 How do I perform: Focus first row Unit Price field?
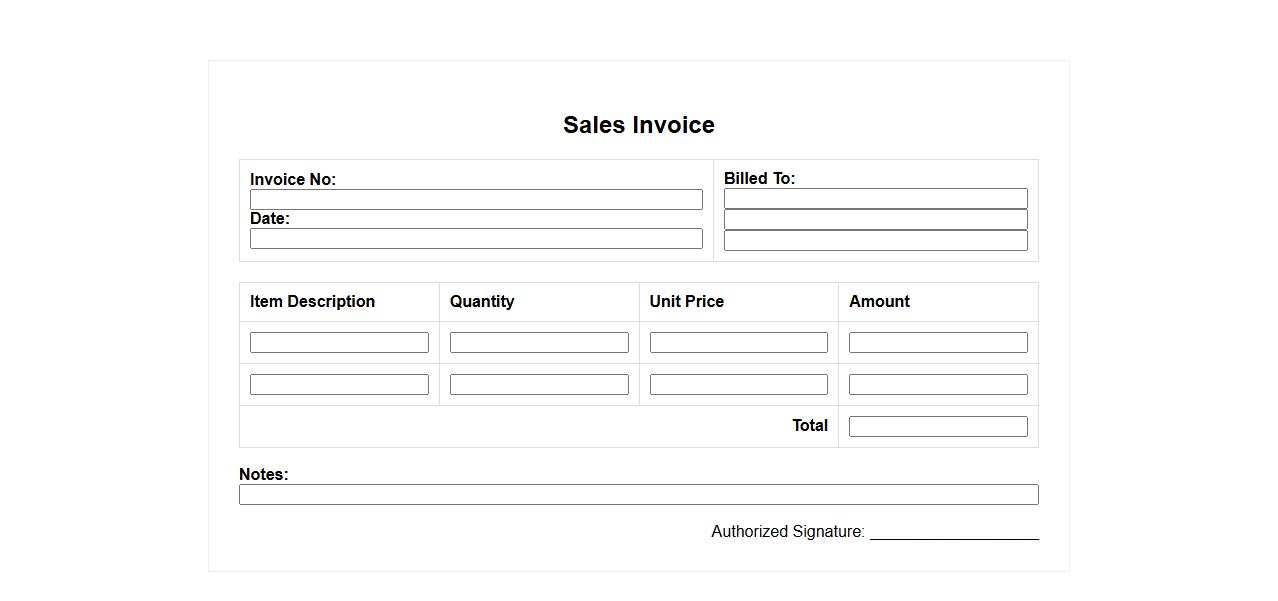[x=738, y=343]
